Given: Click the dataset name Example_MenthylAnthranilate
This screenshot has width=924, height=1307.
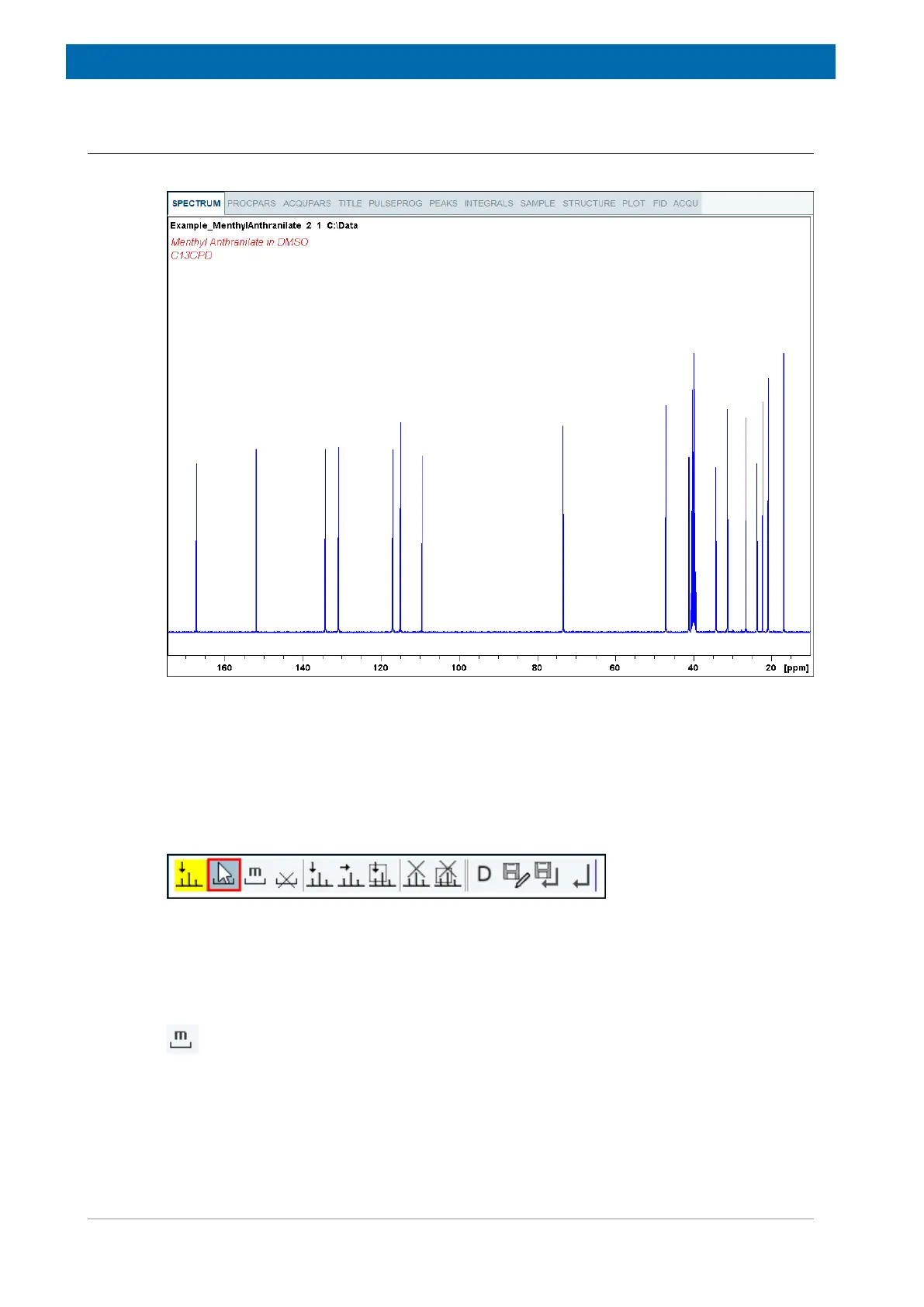Looking at the screenshot, I should point(236,226).
